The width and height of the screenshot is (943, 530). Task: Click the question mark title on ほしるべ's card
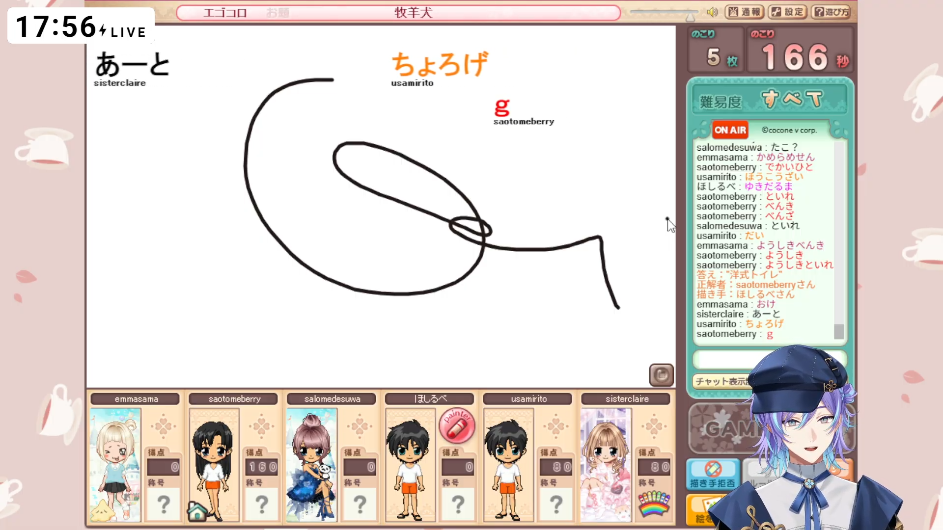pos(458,504)
